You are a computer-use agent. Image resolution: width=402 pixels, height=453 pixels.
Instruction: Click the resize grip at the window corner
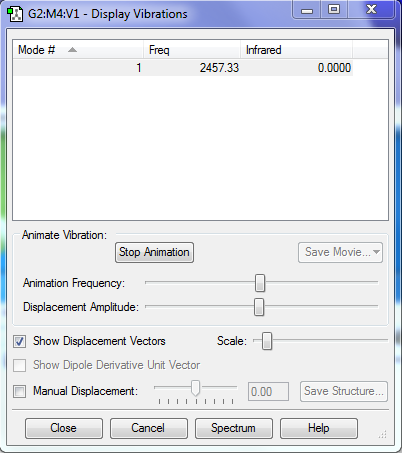click(x=383, y=434)
